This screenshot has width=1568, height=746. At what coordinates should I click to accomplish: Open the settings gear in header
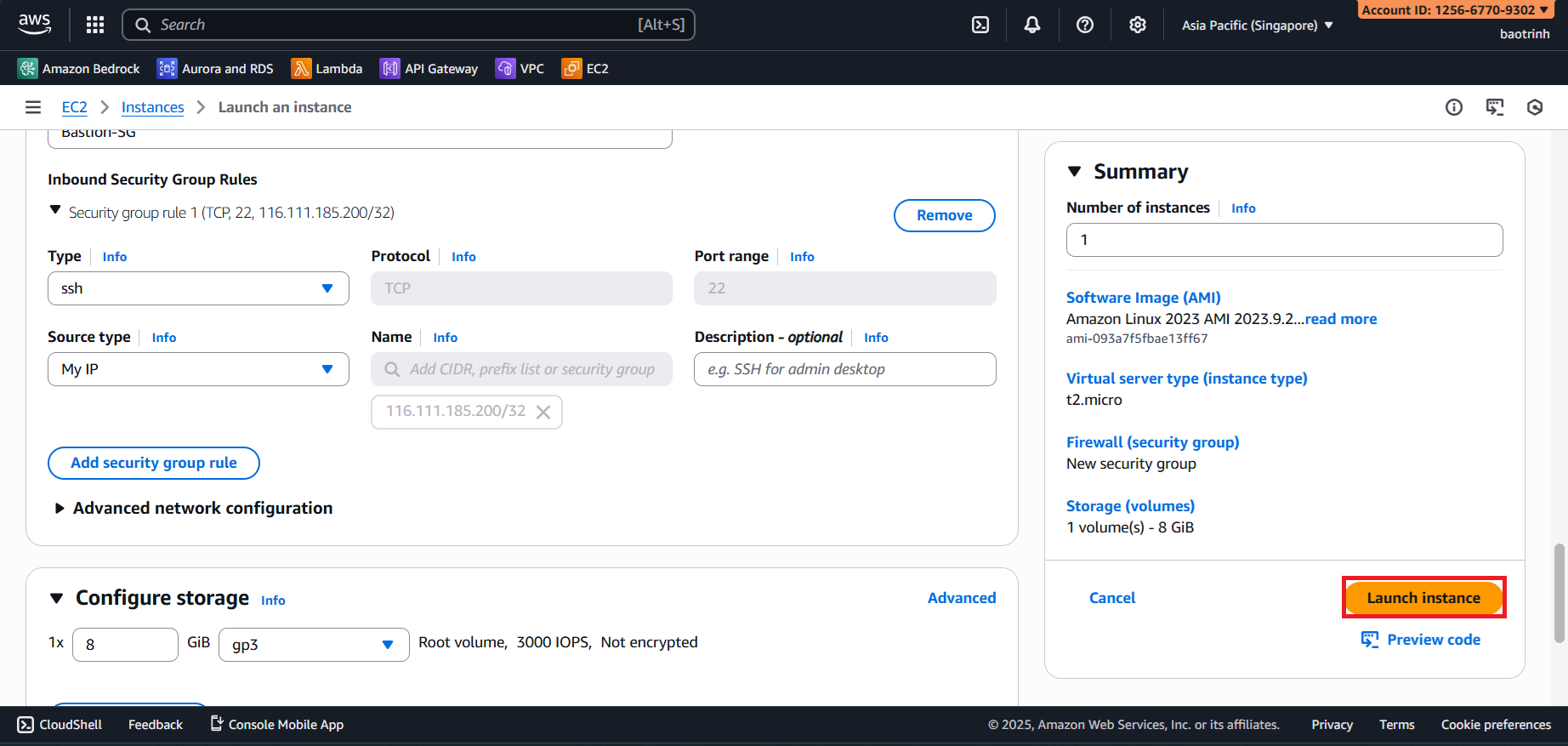1138,25
